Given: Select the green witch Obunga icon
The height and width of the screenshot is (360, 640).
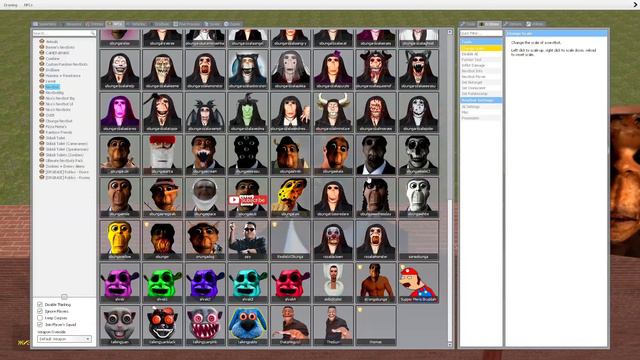Looking at the screenshot, I should [247, 112].
